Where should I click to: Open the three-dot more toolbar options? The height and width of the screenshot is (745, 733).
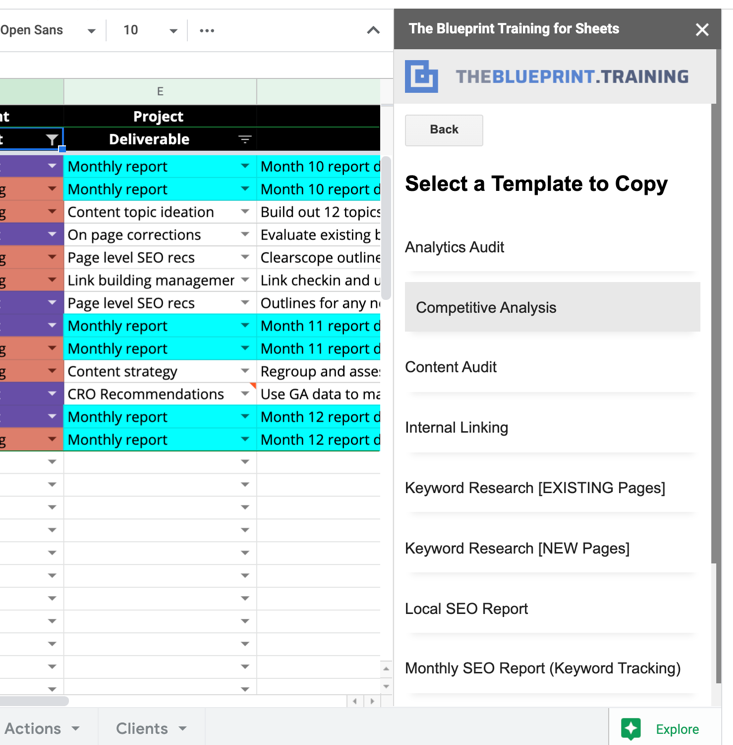point(207,30)
